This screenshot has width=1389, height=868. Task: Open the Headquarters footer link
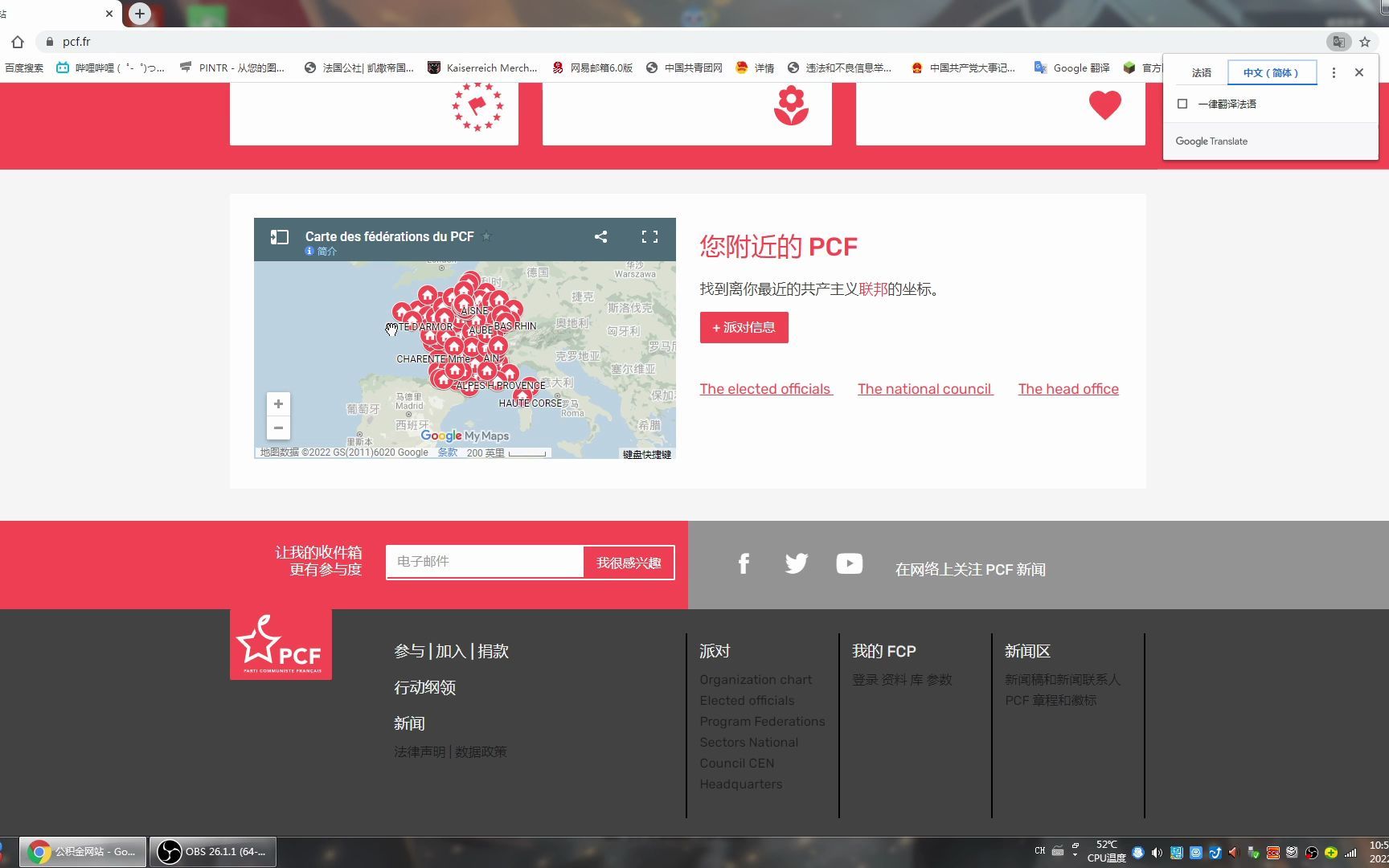(x=740, y=784)
